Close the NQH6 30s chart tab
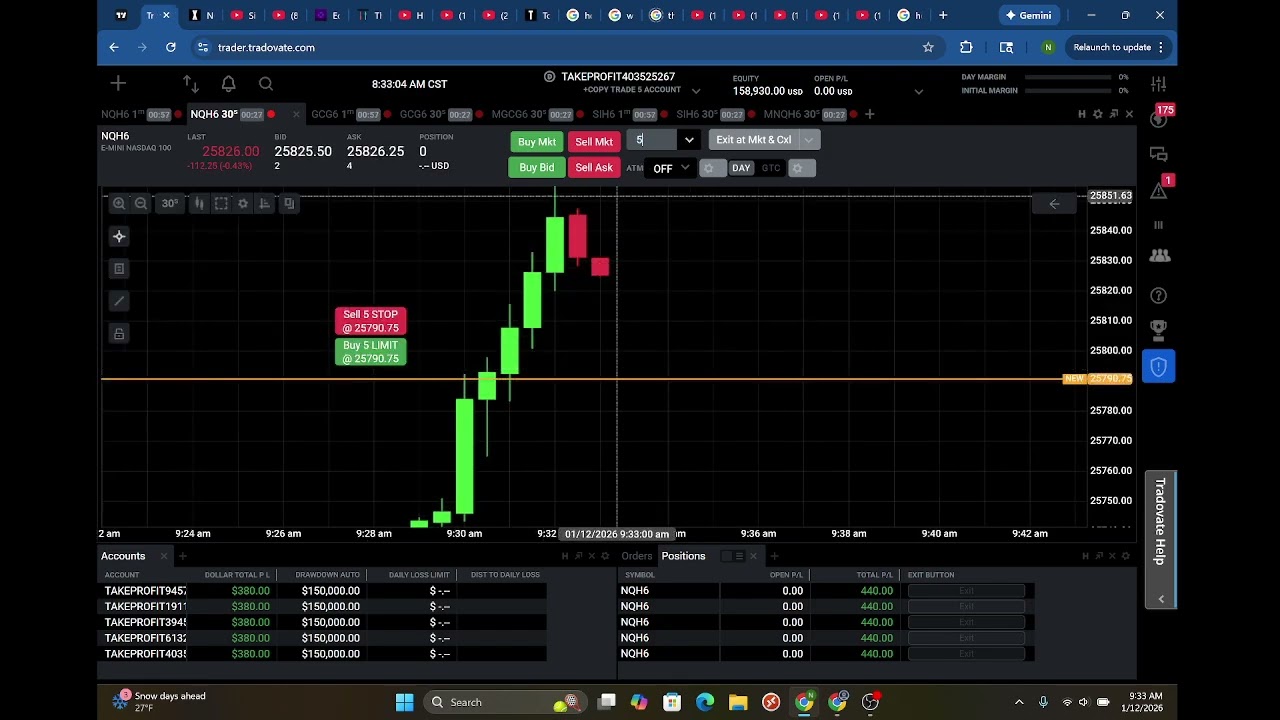 pos(295,114)
